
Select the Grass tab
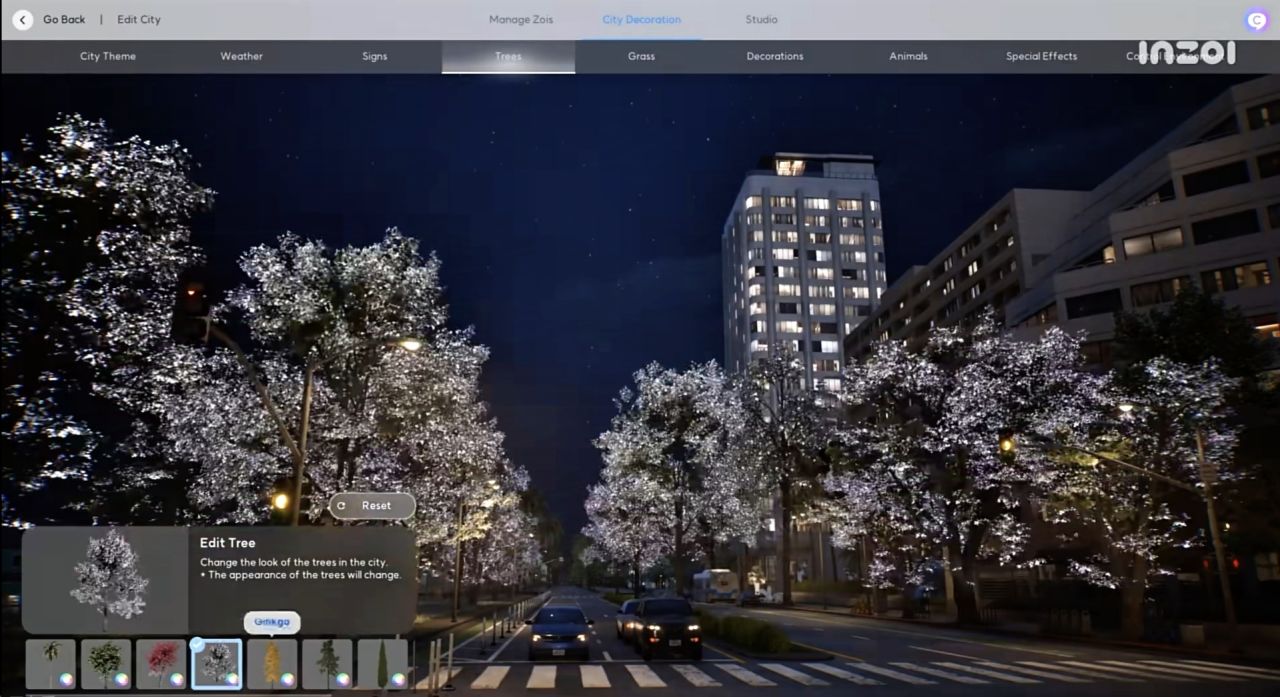pos(641,56)
